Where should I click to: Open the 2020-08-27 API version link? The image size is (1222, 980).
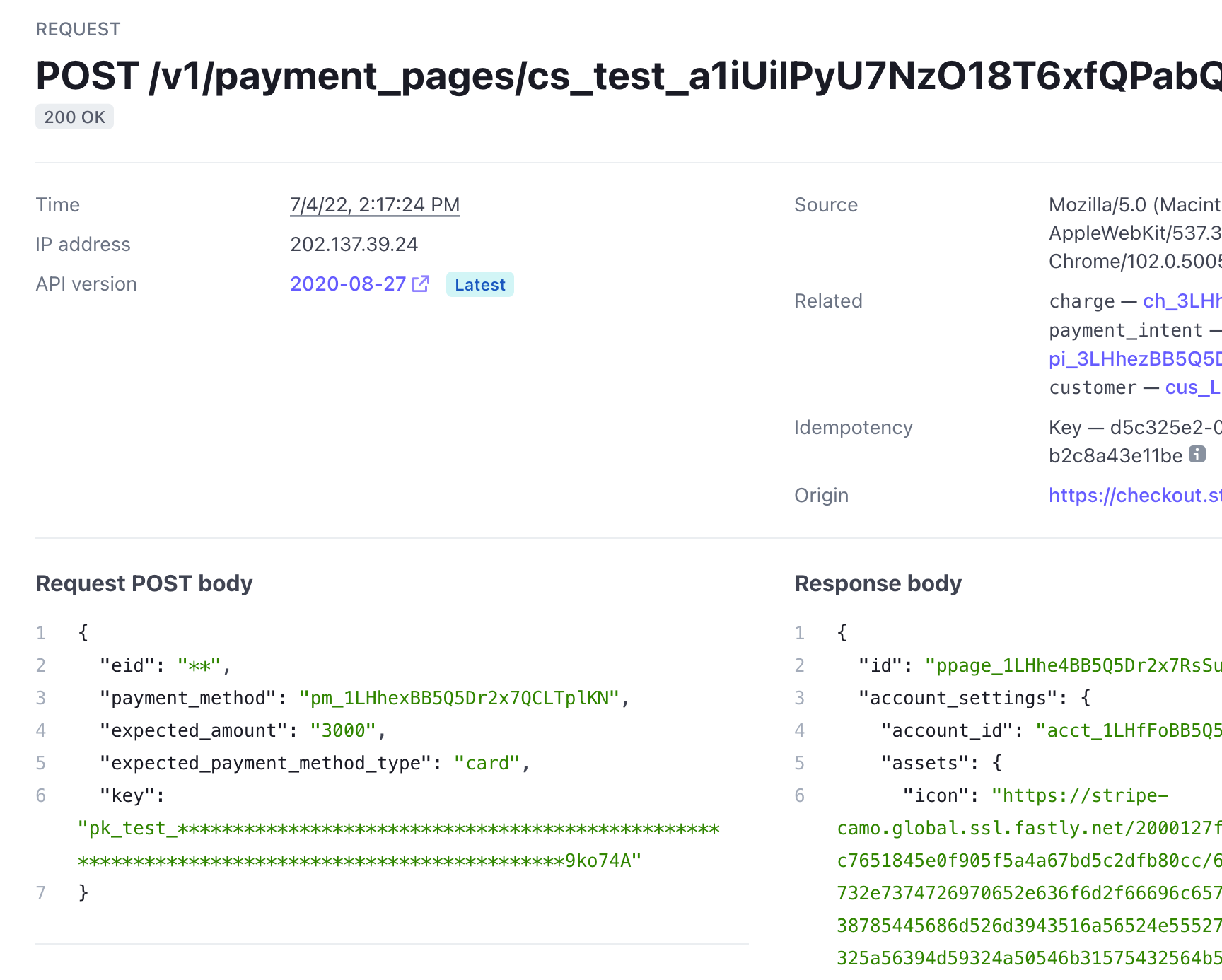(x=348, y=284)
